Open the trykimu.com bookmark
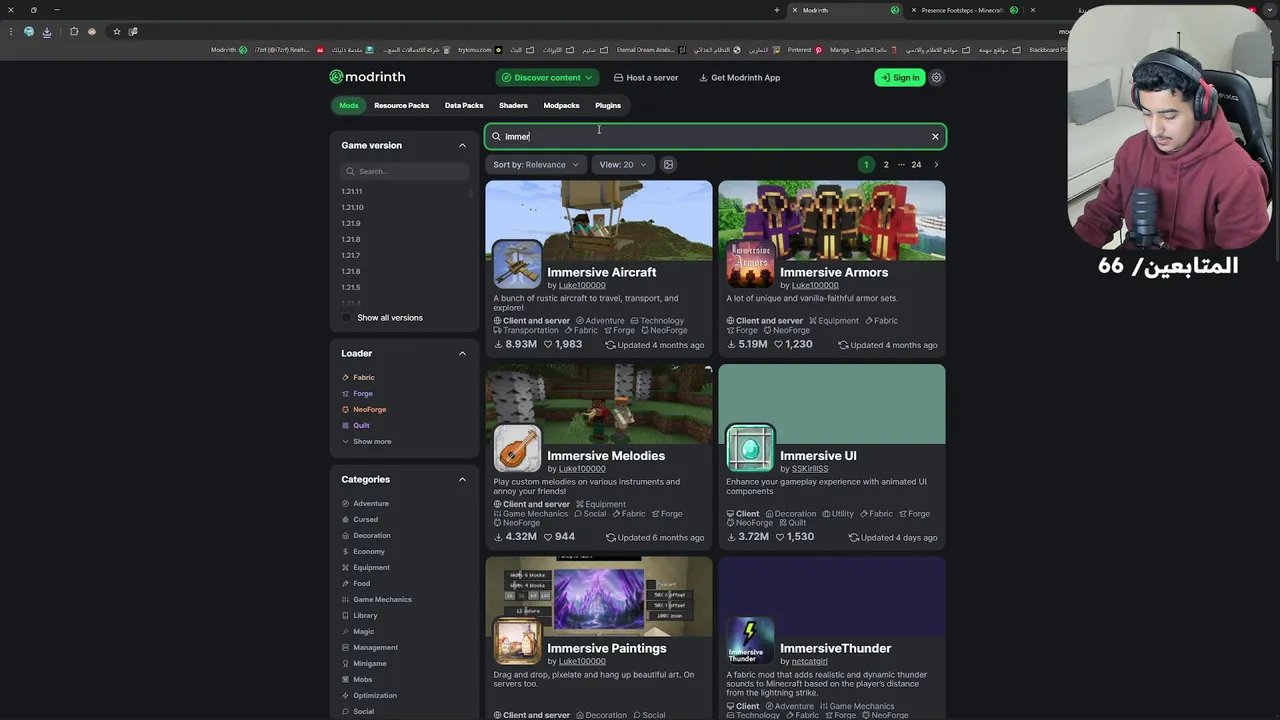1280x720 pixels. (x=480, y=49)
